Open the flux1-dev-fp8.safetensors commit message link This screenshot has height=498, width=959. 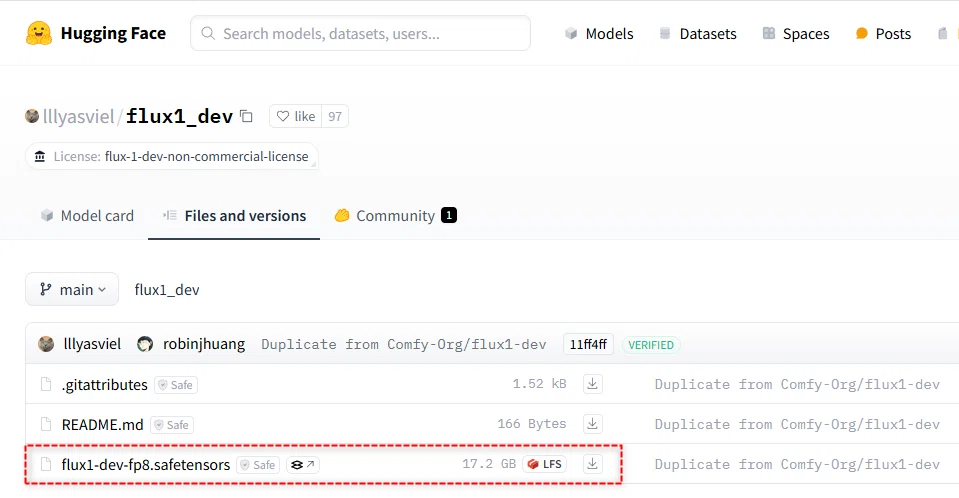(797, 464)
